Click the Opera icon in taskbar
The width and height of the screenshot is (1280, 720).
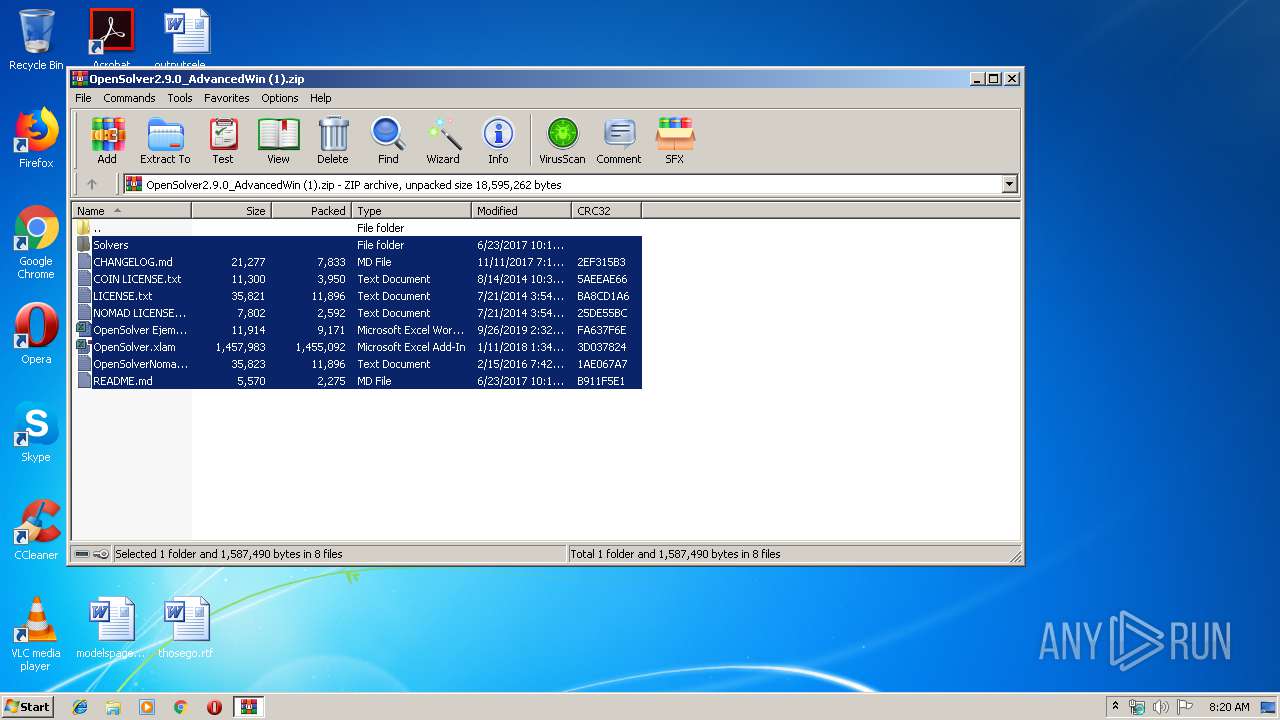pos(214,707)
